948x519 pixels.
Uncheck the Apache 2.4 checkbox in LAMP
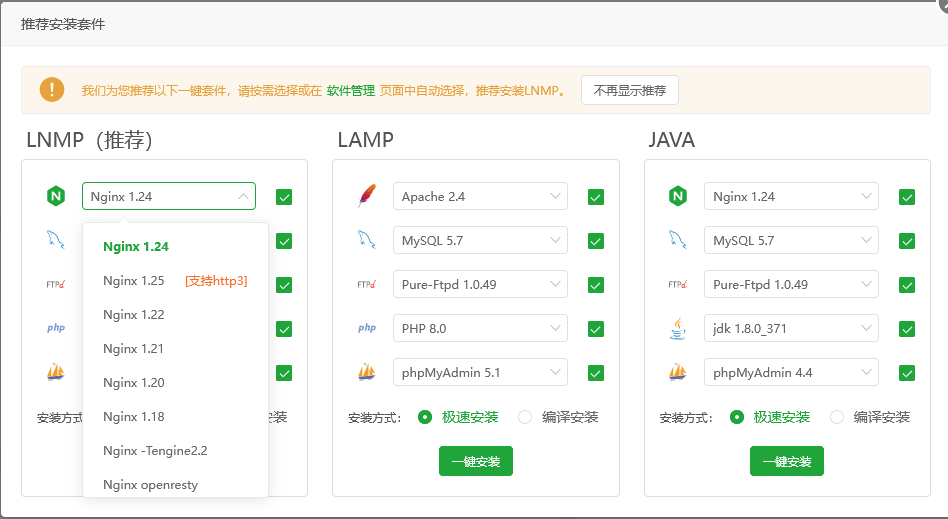(x=596, y=197)
